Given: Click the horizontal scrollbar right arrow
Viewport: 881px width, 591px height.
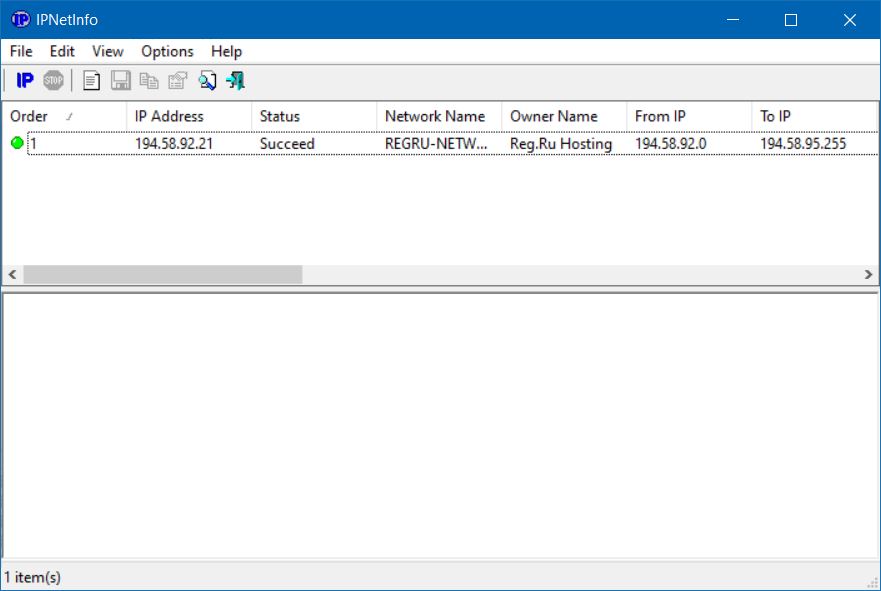Looking at the screenshot, I should tap(868, 274).
